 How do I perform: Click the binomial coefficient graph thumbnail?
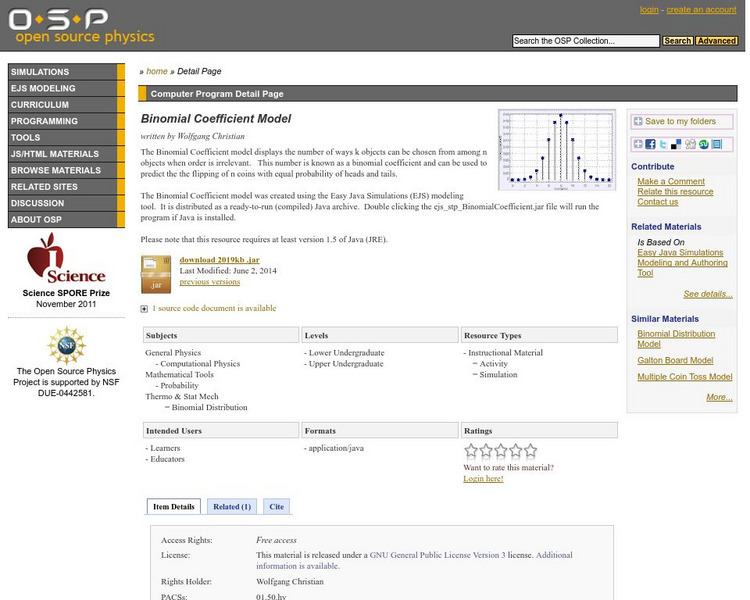(x=557, y=149)
